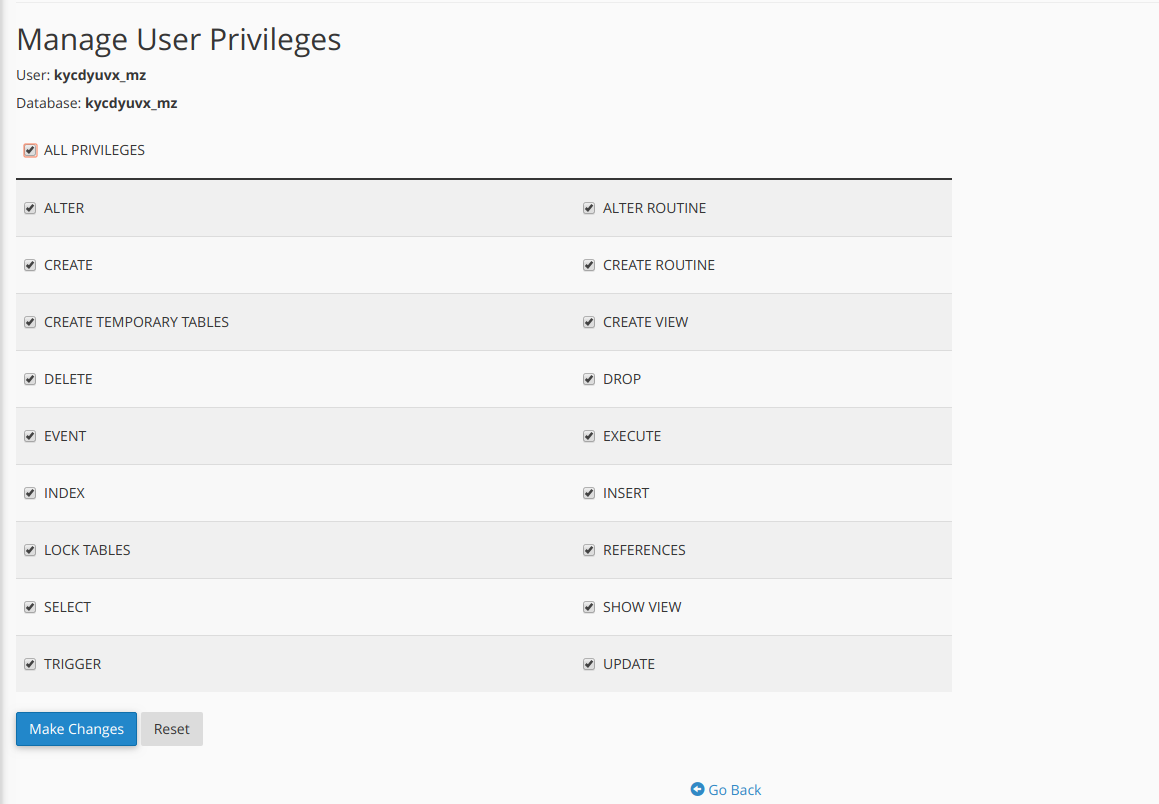This screenshot has height=804, width=1159.
Task: Uncheck the CREATE VIEW privilege
Action: [x=589, y=322]
